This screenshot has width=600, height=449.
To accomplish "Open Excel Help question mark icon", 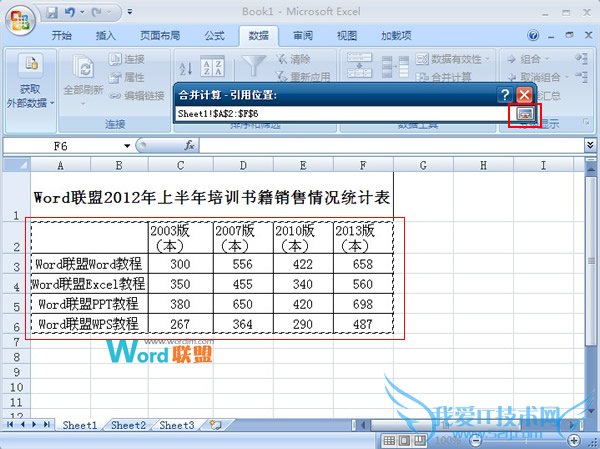I will 533,36.
